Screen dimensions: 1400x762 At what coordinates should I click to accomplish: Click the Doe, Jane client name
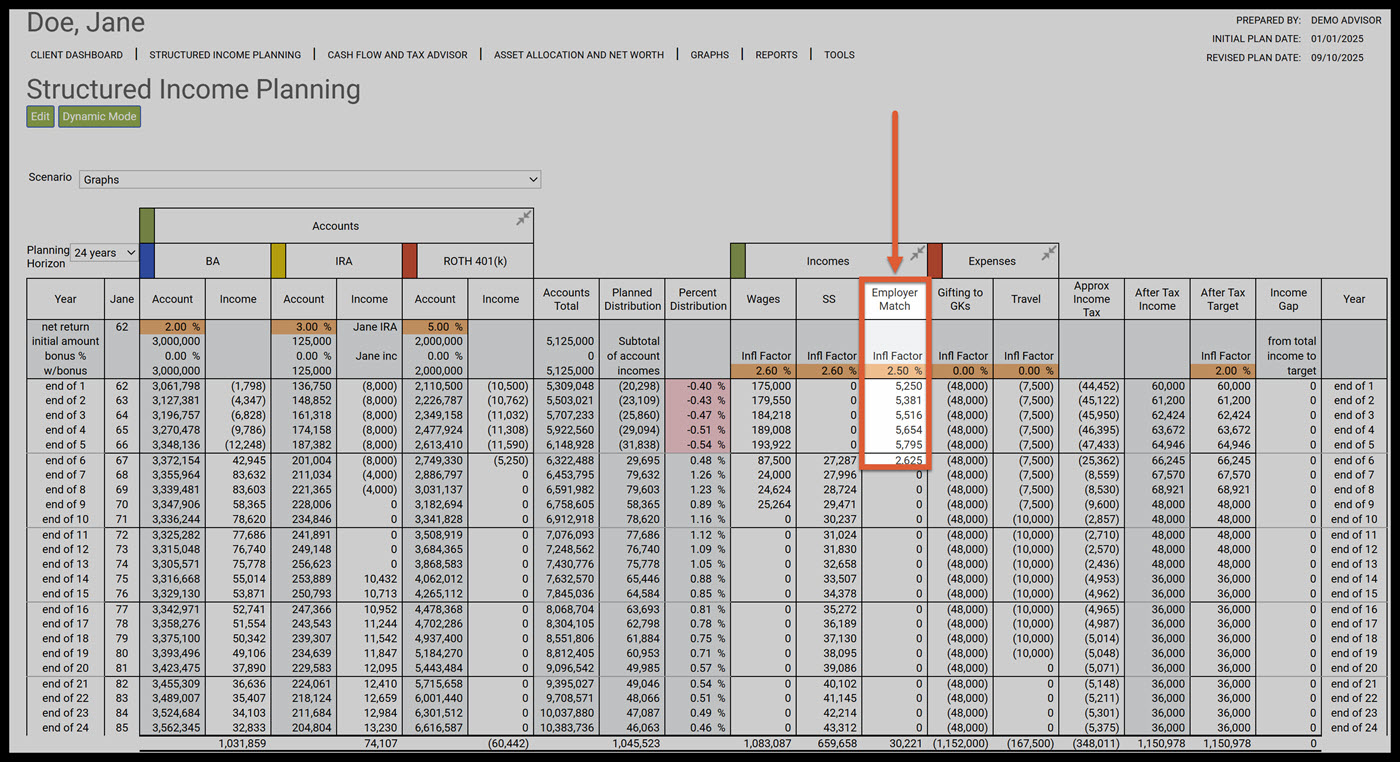coord(86,23)
